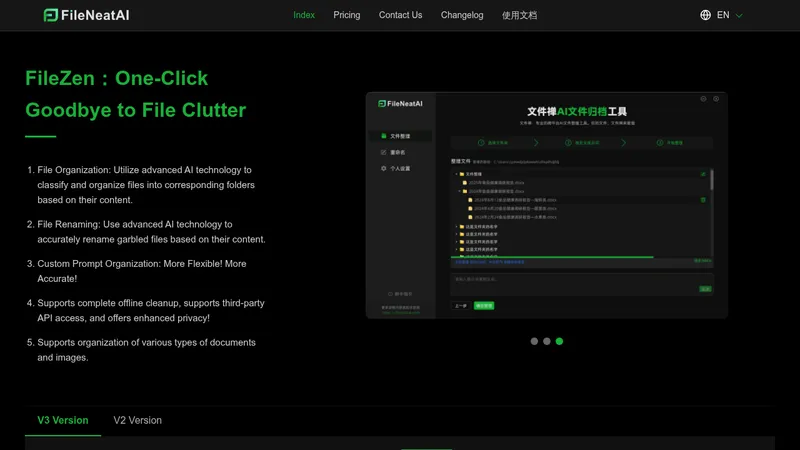Click the 上一步 button in preview
Image resolution: width=800 pixels, height=450 pixels.
(461, 306)
